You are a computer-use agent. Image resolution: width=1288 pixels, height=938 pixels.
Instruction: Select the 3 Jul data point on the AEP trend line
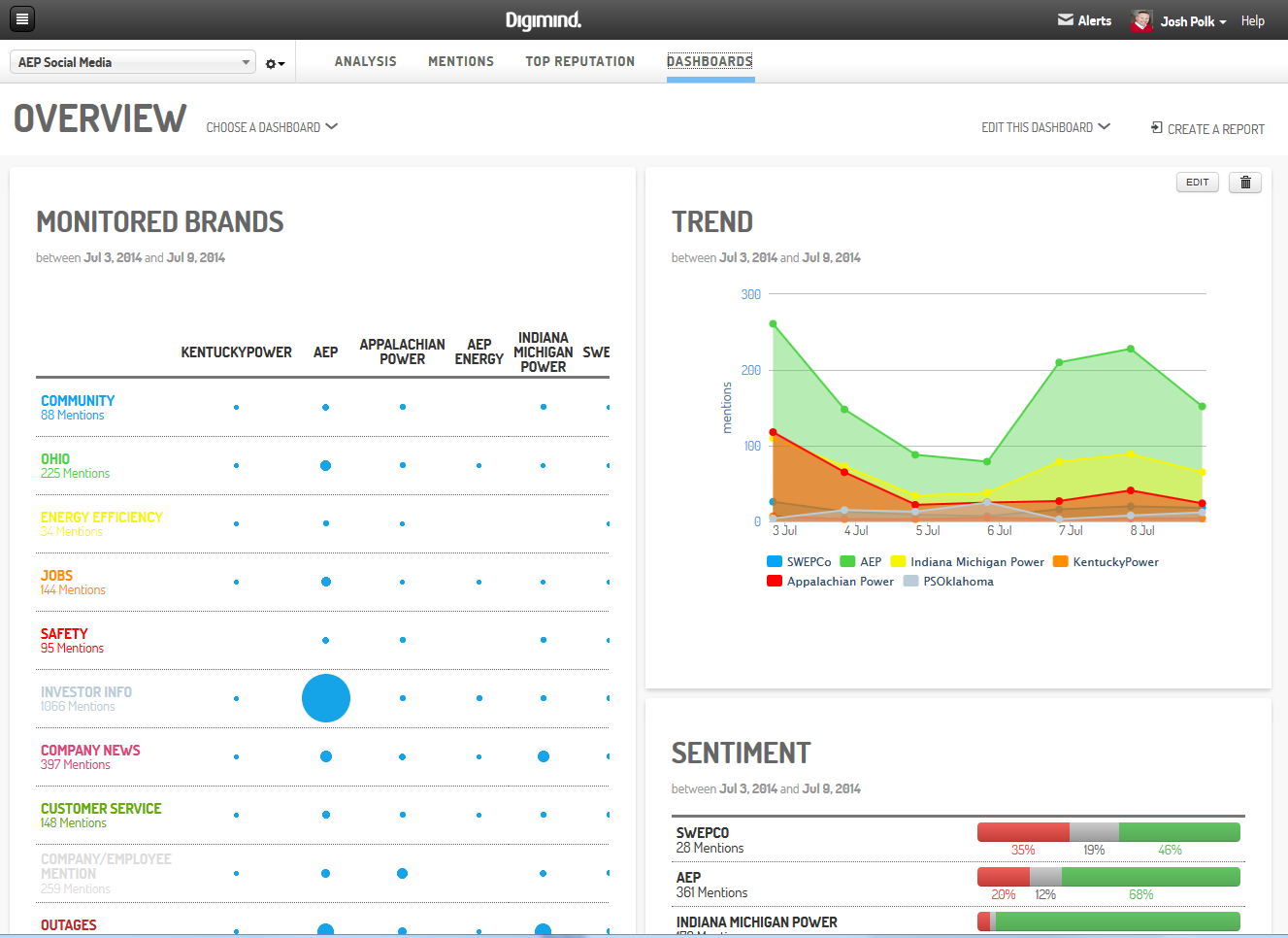click(x=773, y=324)
